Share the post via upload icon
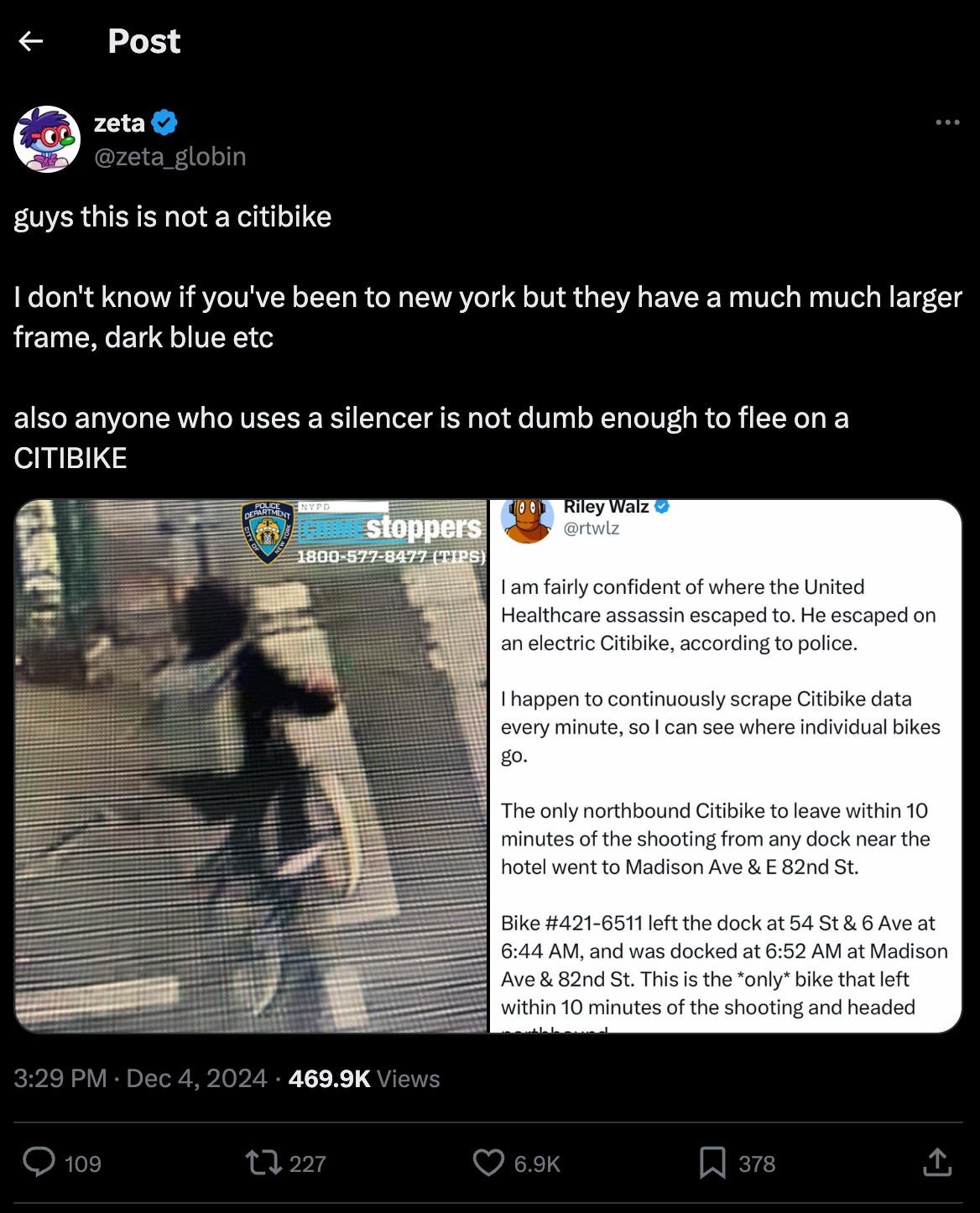 936,1162
